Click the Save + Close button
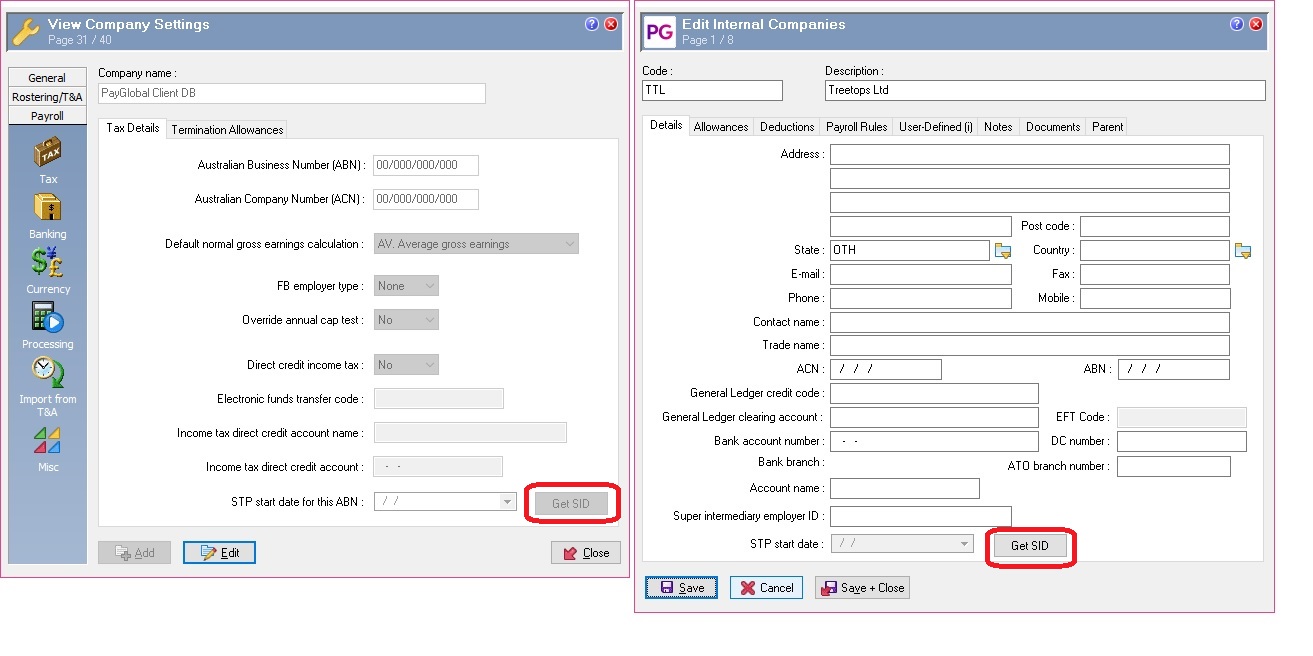1313x656 pixels. (862, 588)
